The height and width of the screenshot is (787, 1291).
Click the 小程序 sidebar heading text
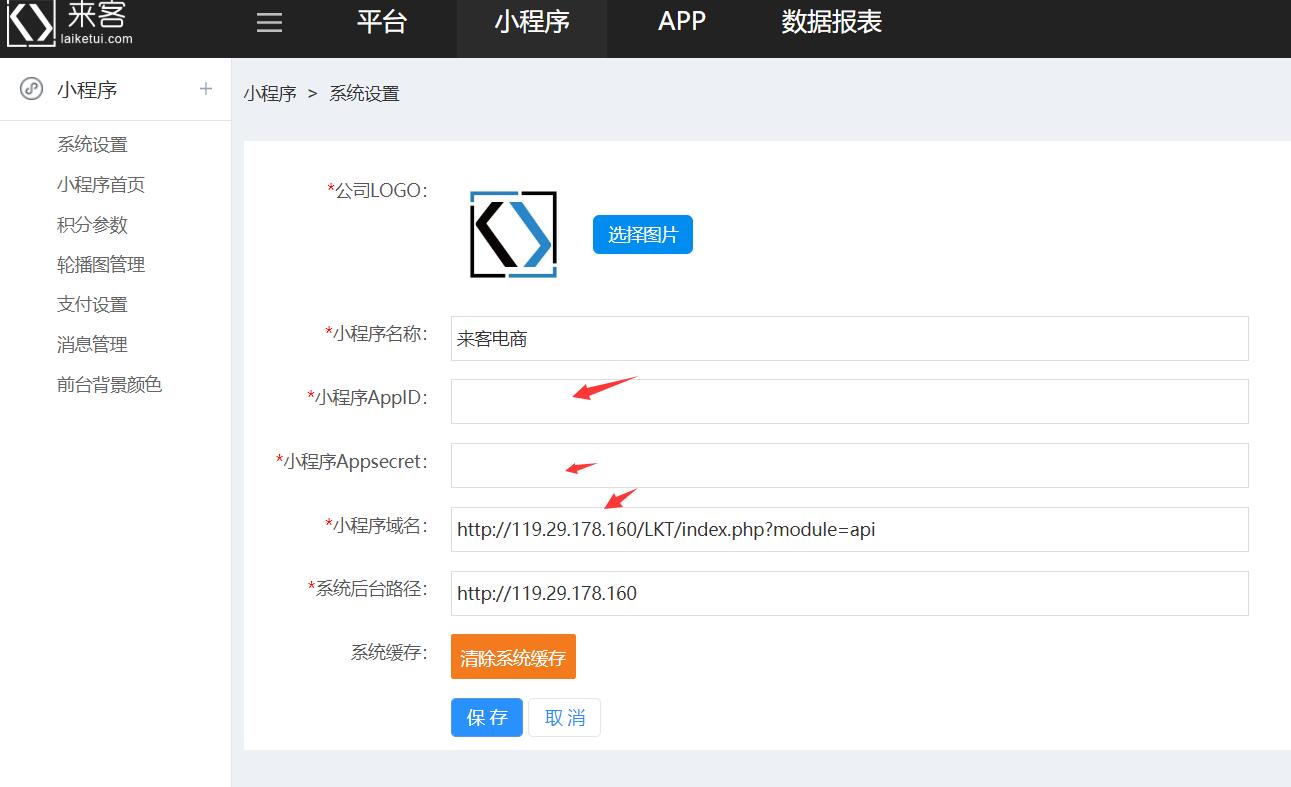click(87, 90)
